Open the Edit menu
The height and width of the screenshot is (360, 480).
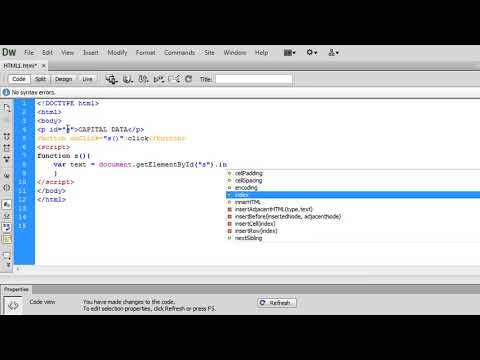pyautogui.click(x=47, y=53)
